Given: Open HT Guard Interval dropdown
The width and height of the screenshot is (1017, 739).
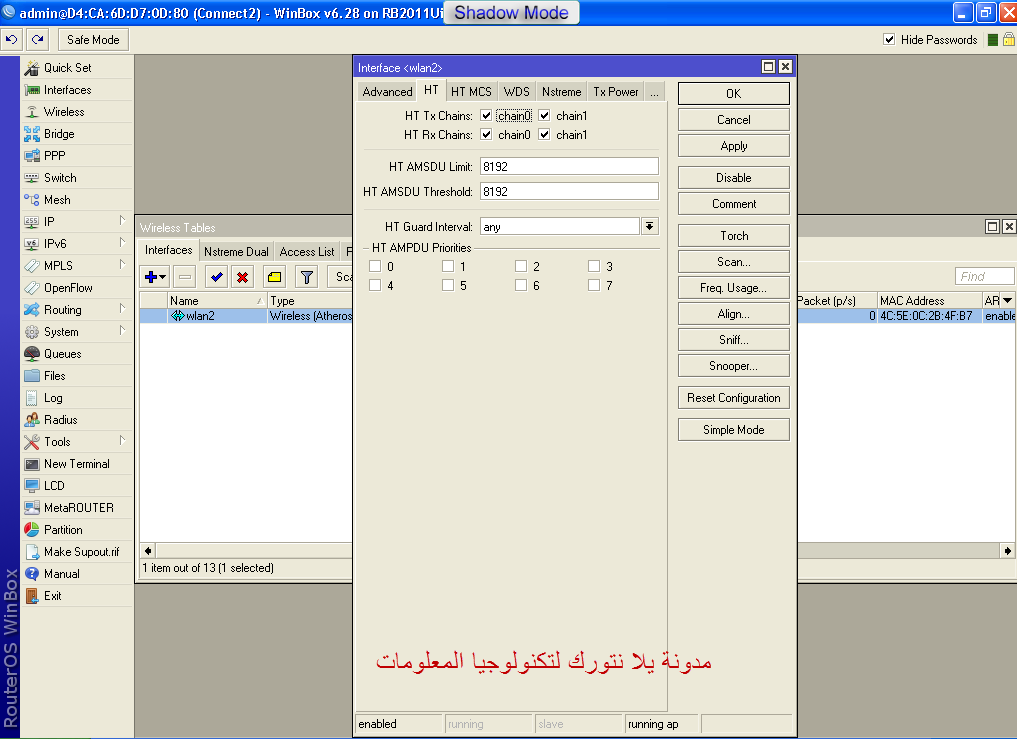Looking at the screenshot, I should click(x=649, y=226).
